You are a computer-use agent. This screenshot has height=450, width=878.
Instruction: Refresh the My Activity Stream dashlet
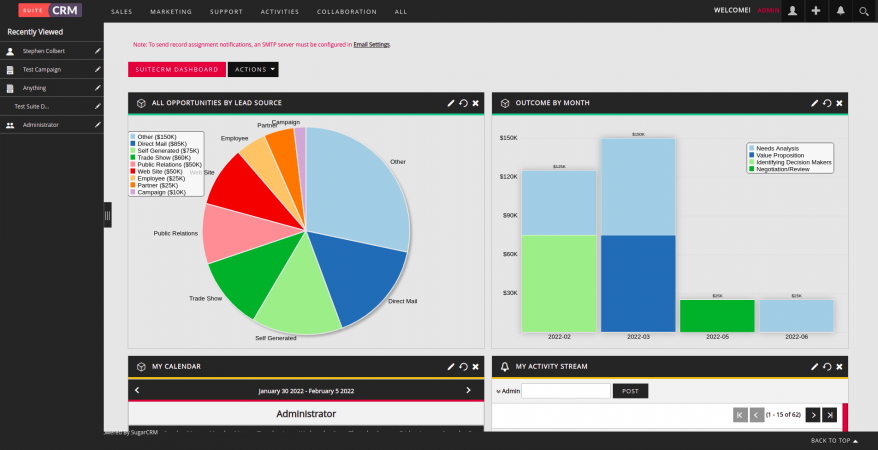pos(827,367)
